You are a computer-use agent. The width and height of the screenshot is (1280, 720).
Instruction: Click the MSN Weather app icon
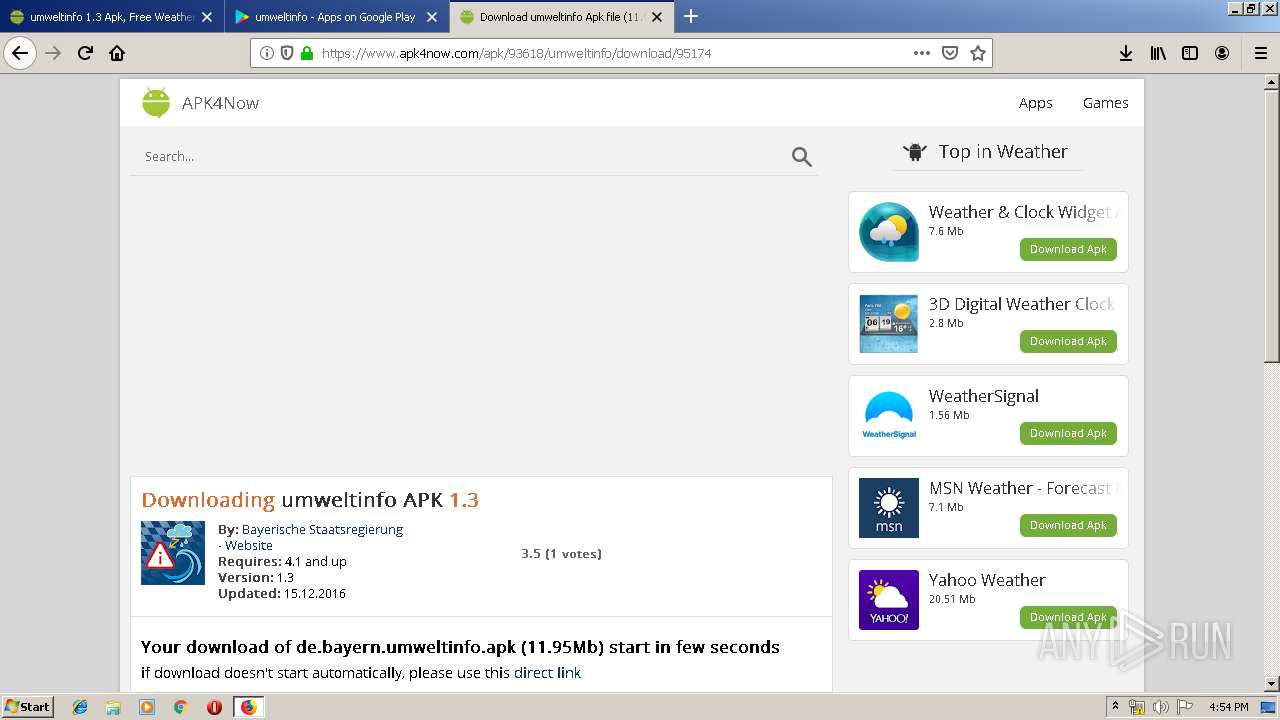[x=889, y=508]
